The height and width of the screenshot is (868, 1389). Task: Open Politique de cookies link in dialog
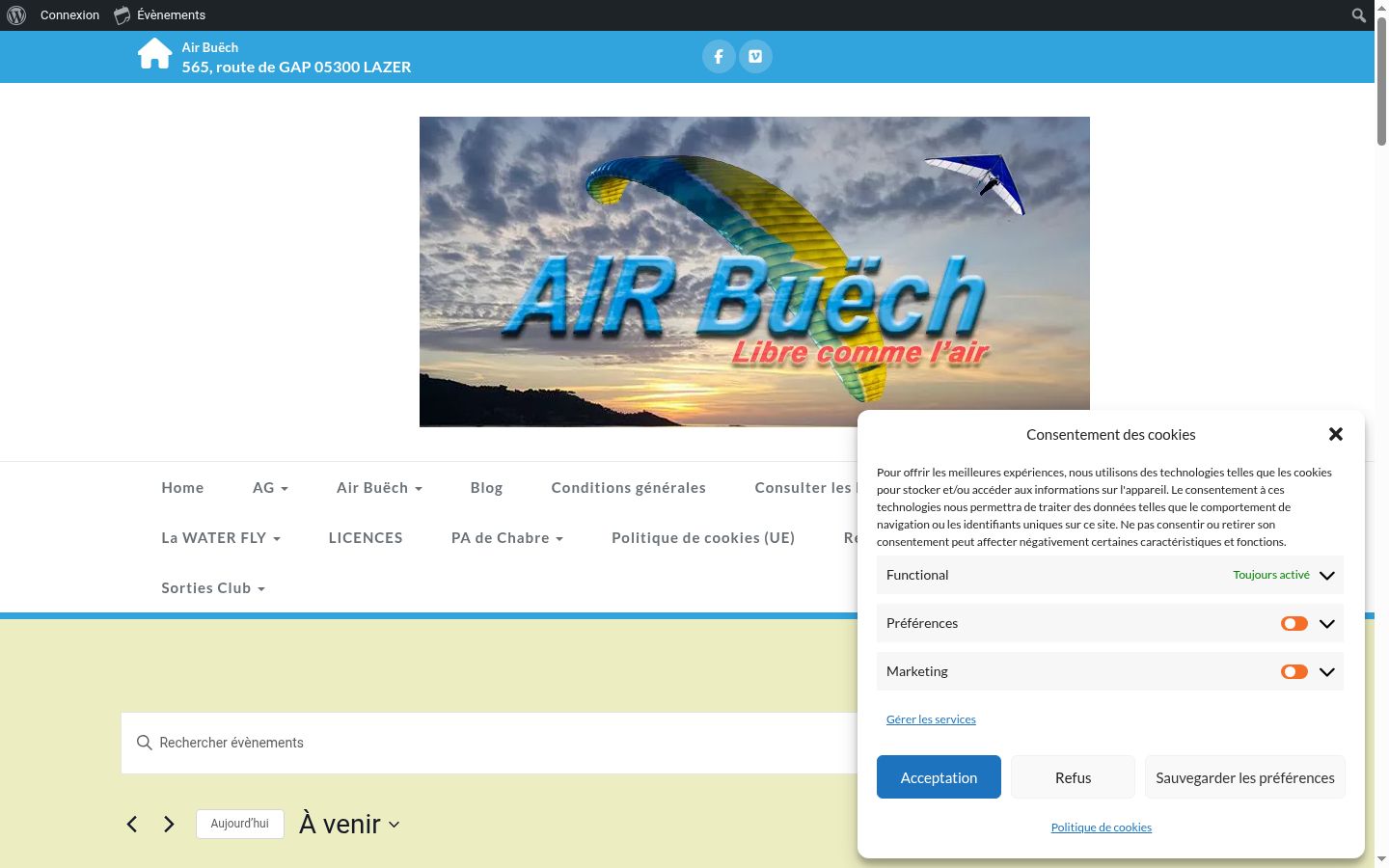click(1102, 827)
